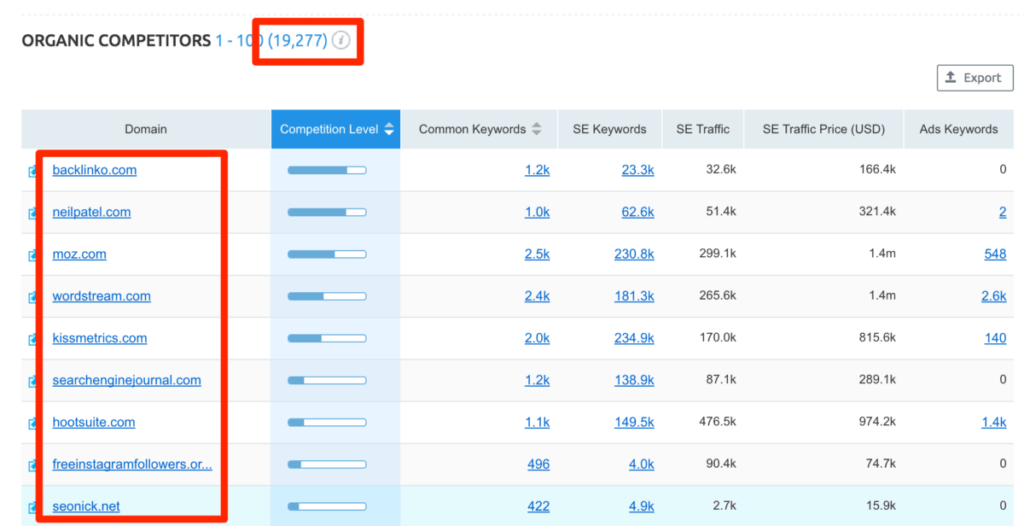Open moz.com SE keywords 230.8k

point(634,254)
